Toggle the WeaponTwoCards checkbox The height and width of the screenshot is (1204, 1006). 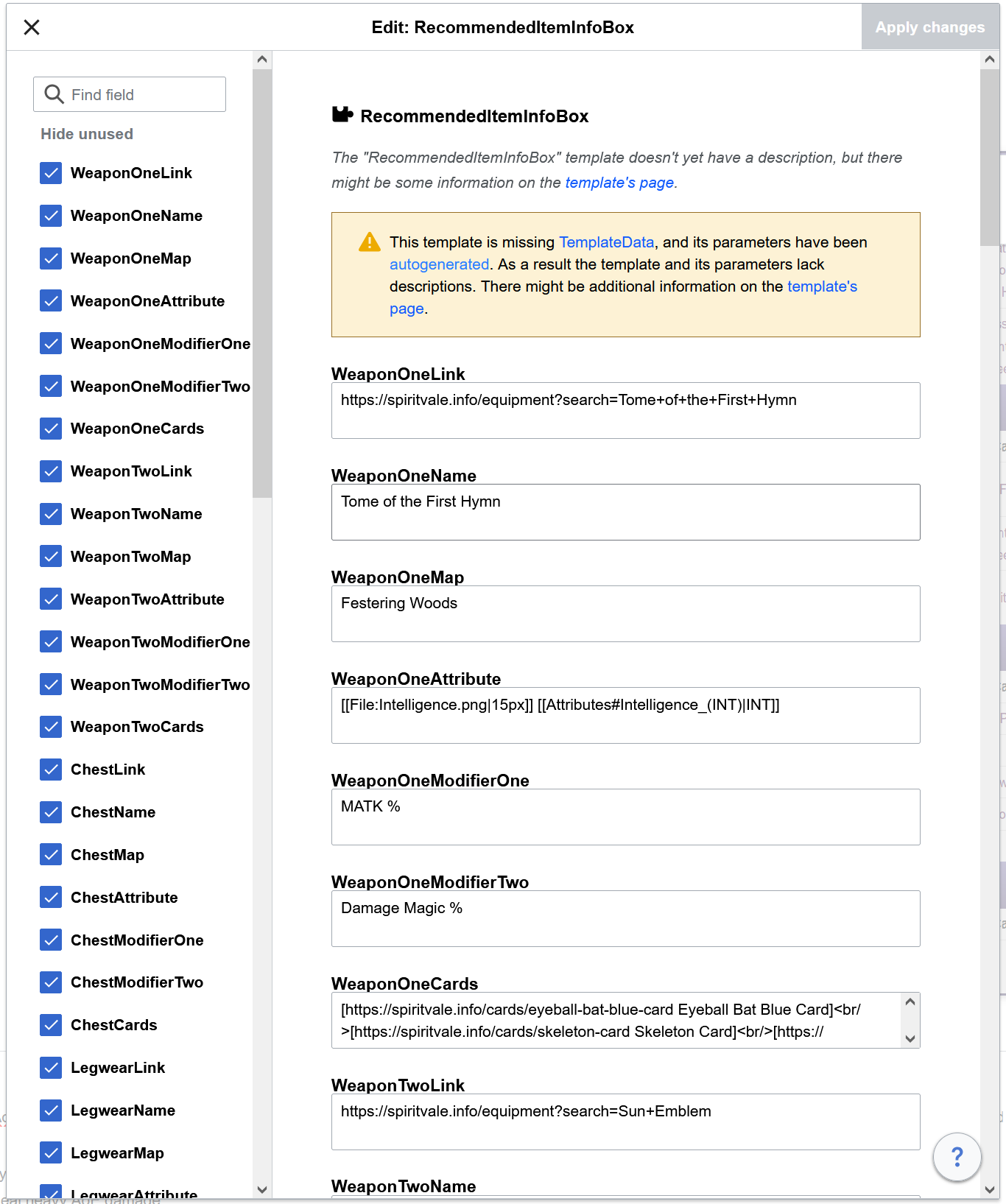(x=51, y=727)
